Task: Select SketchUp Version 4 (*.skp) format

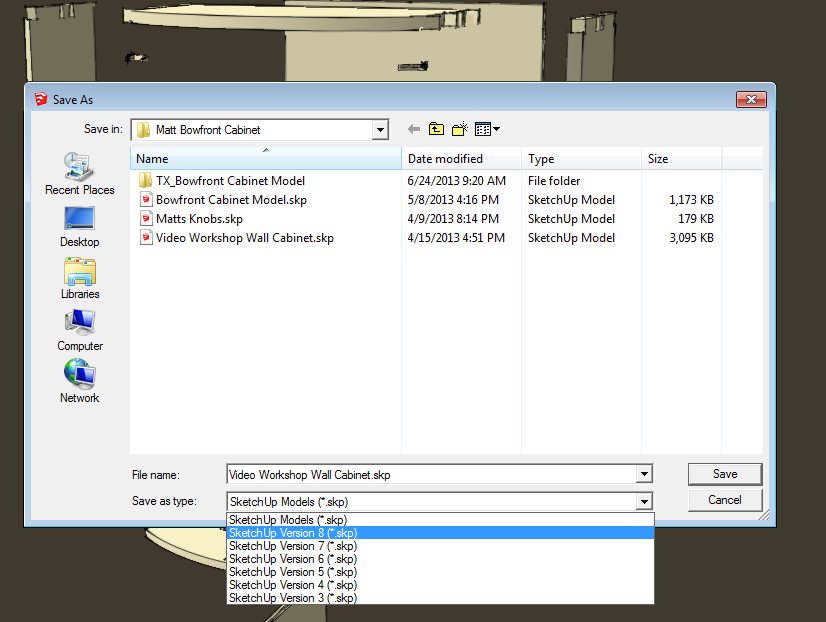Action: (x=440, y=585)
